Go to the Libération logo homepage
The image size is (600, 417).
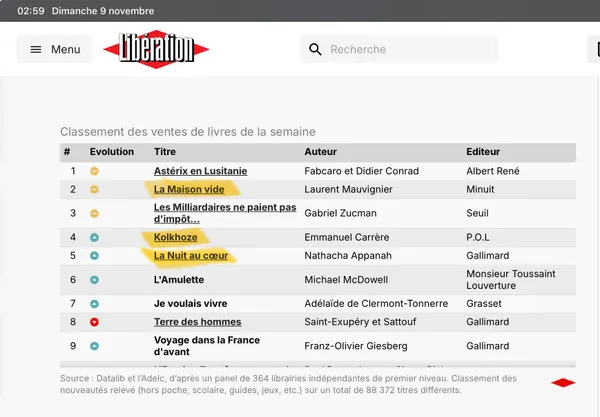coord(156,49)
